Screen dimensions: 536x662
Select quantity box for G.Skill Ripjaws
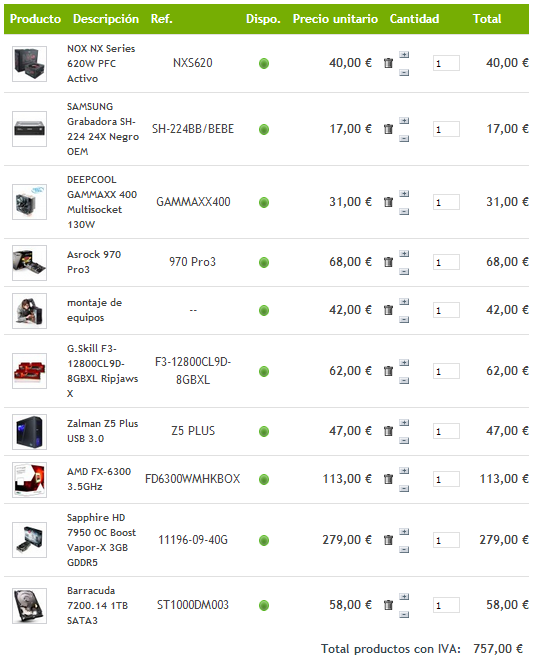pyautogui.click(x=446, y=371)
